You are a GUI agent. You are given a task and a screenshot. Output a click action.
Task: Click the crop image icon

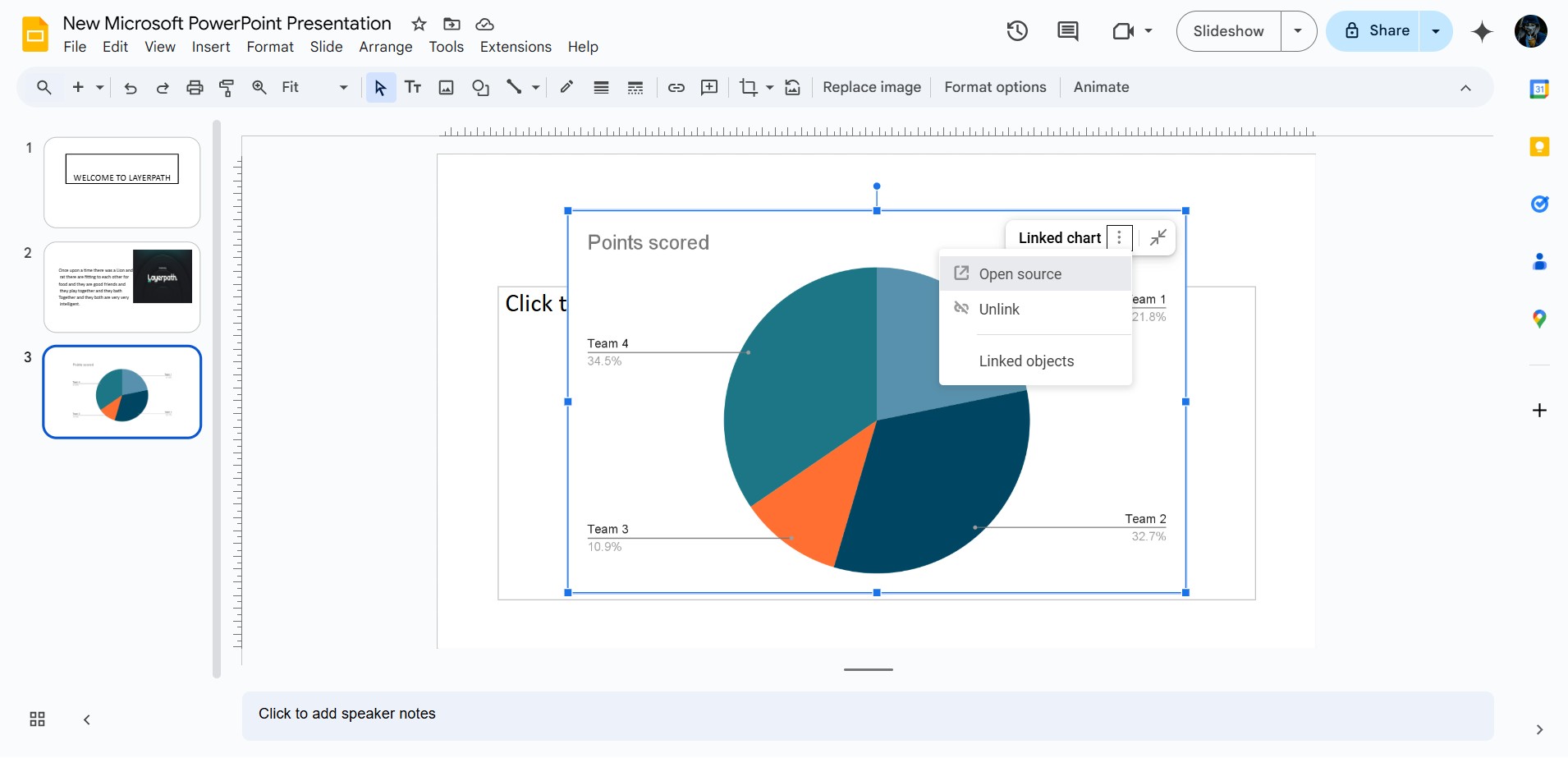[x=748, y=87]
